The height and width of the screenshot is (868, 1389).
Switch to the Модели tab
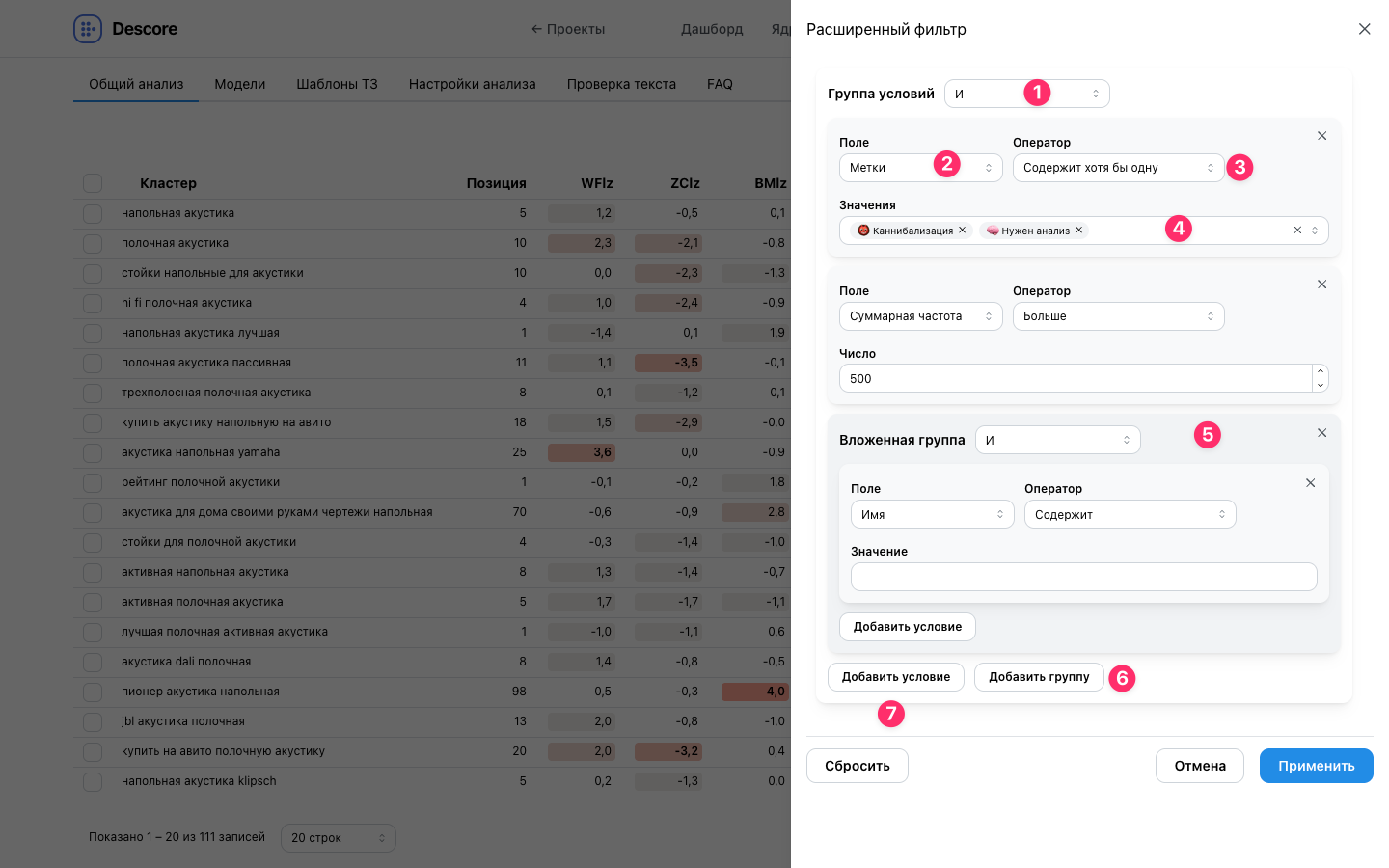click(x=239, y=84)
